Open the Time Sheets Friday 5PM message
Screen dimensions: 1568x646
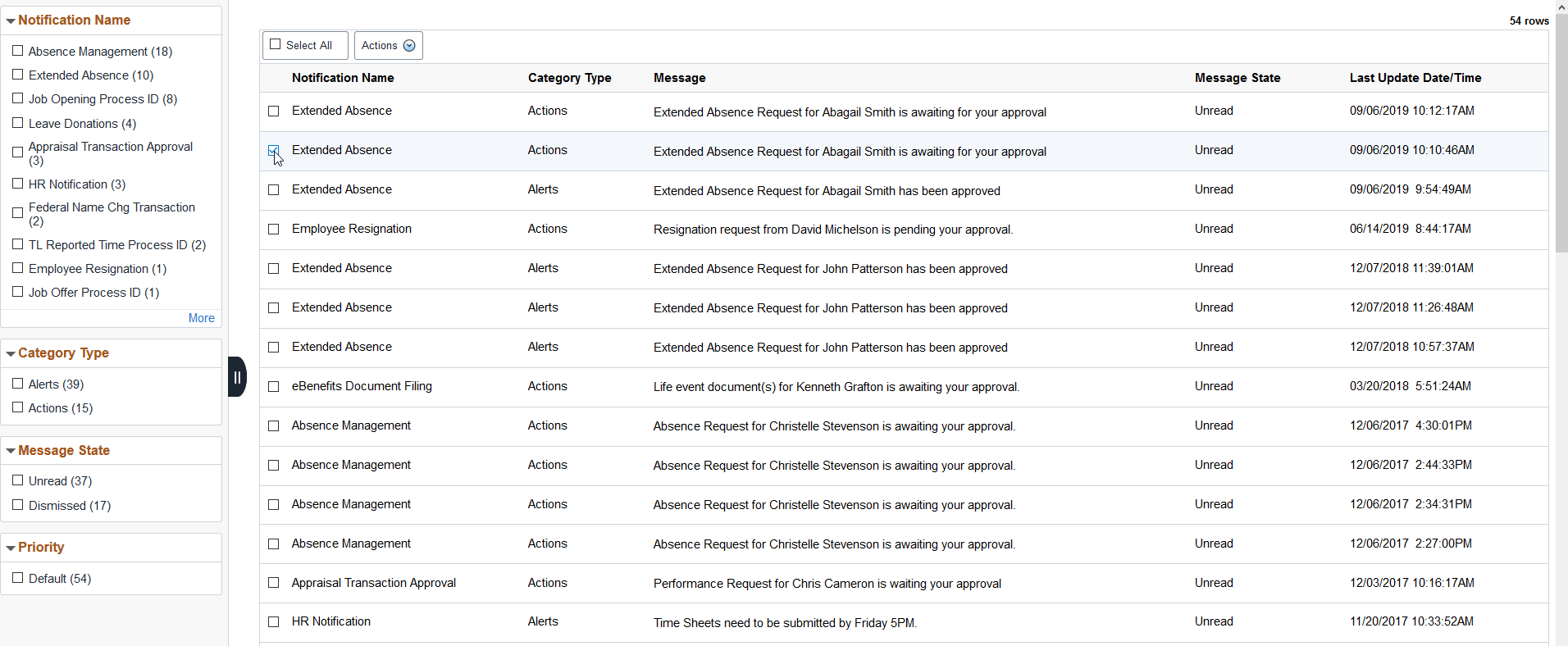click(x=785, y=623)
